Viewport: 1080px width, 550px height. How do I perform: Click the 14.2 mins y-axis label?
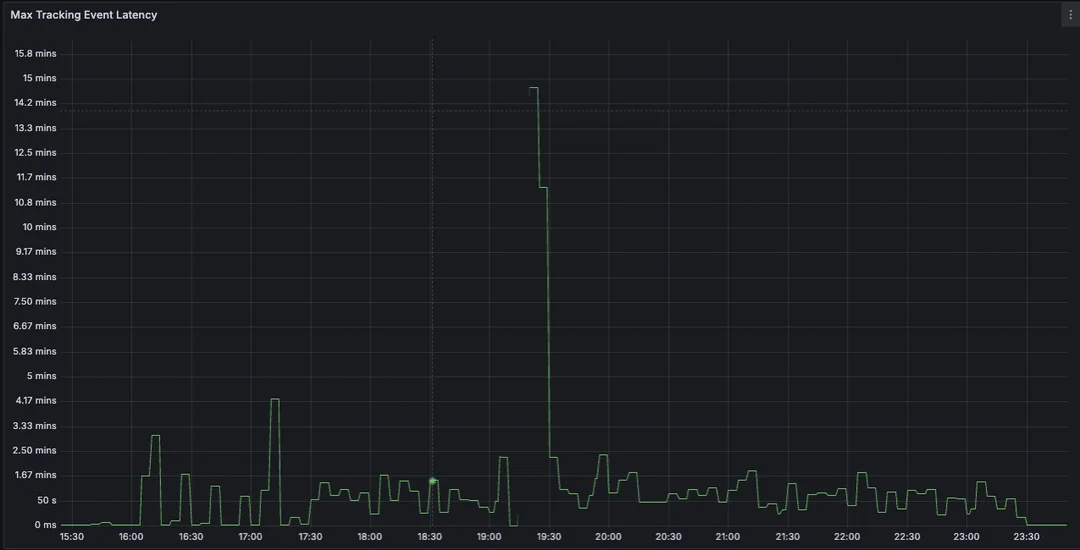[x=36, y=103]
